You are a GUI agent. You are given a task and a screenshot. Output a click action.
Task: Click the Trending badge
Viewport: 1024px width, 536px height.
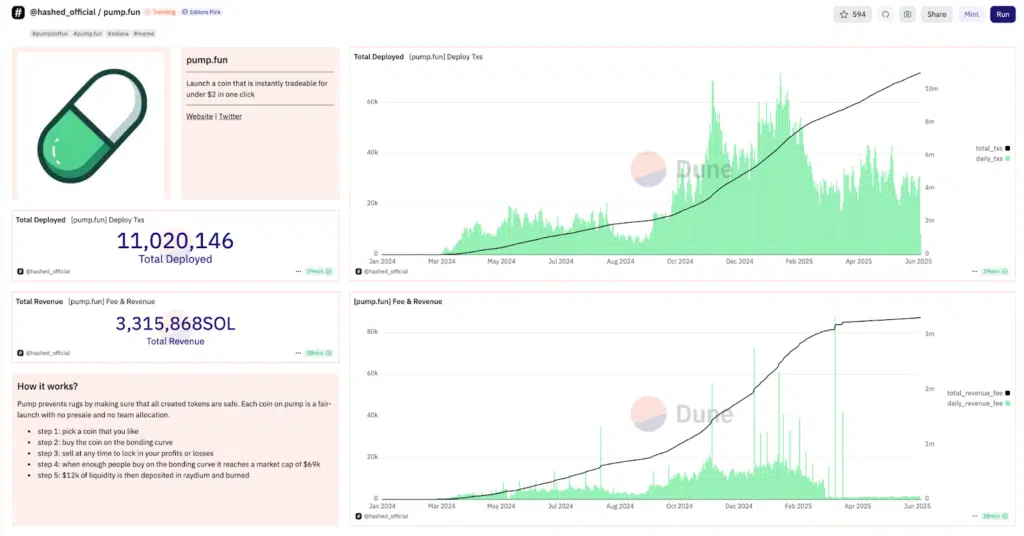[161, 12]
